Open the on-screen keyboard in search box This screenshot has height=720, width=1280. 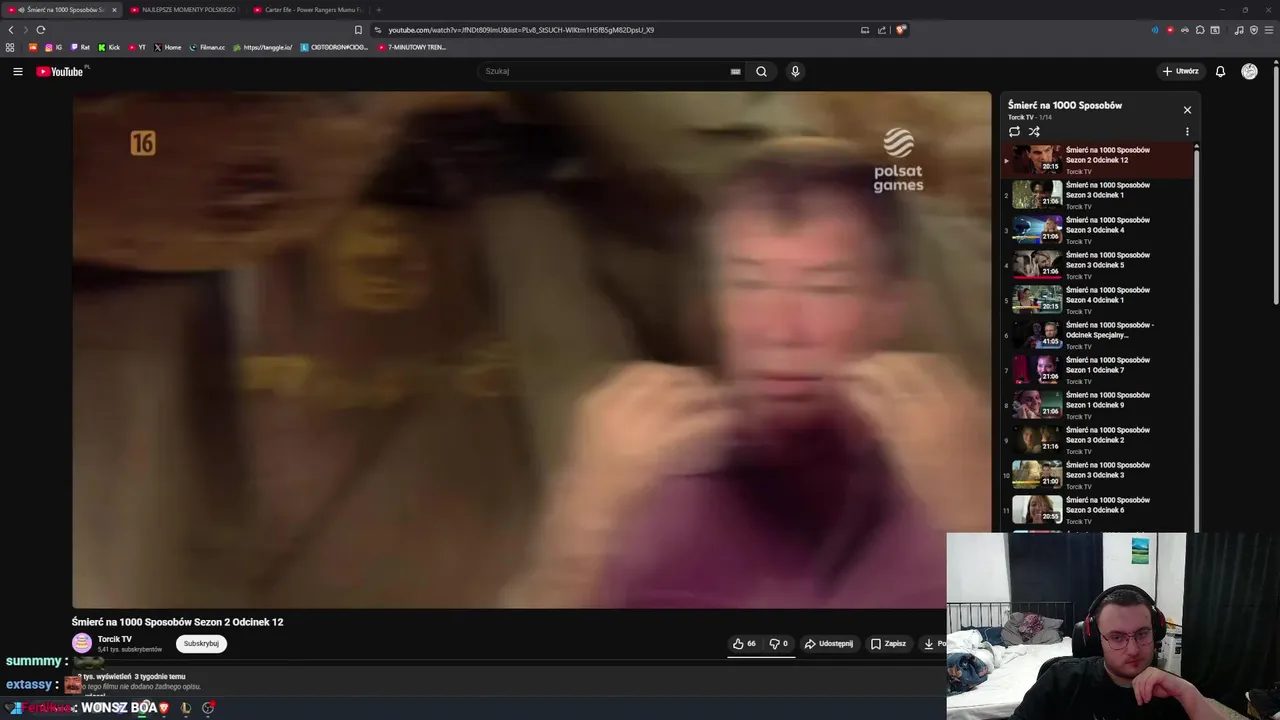735,71
